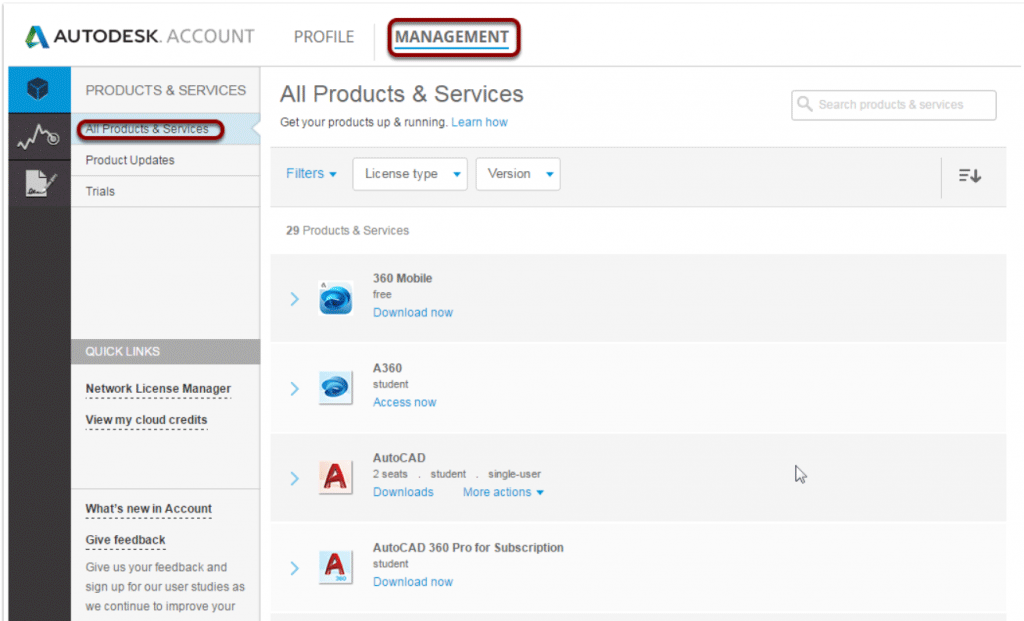Click the AutoCAD product icon
The width and height of the screenshot is (1024, 621).
[x=335, y=478]
